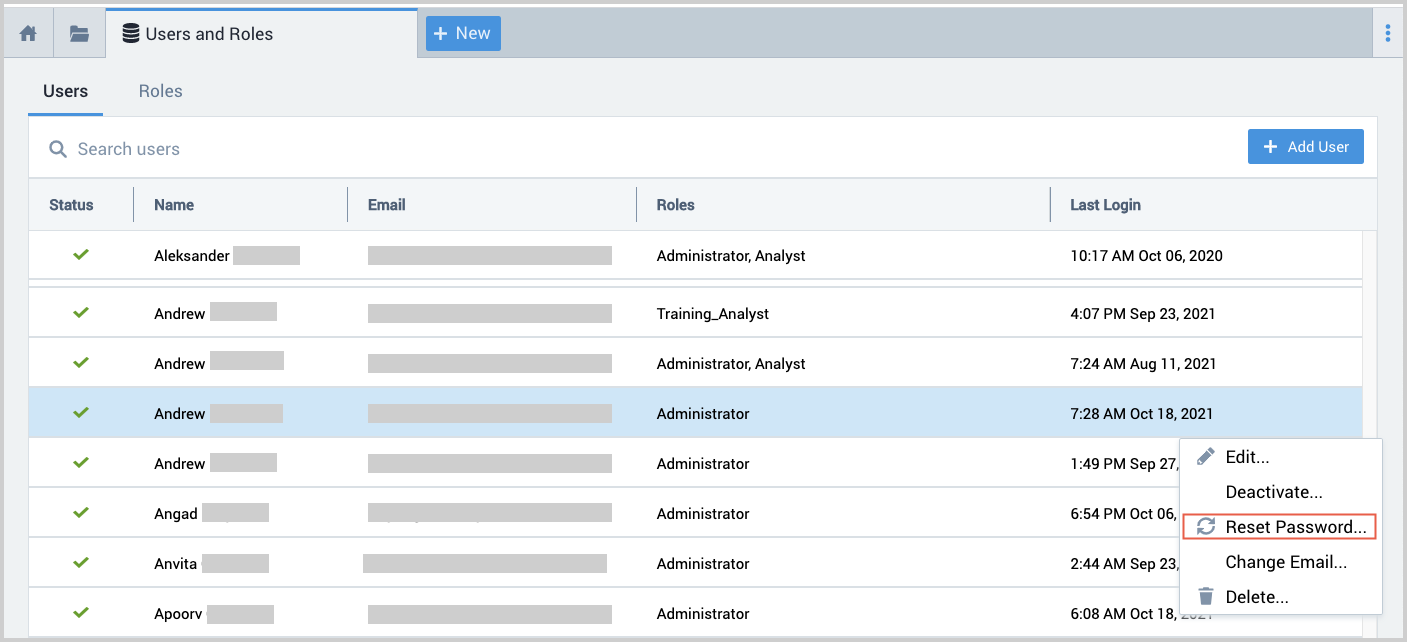This screenshot has width=1407, height=642.
Task: Click the trash icon beside Delete
Action: point(1206,597)
